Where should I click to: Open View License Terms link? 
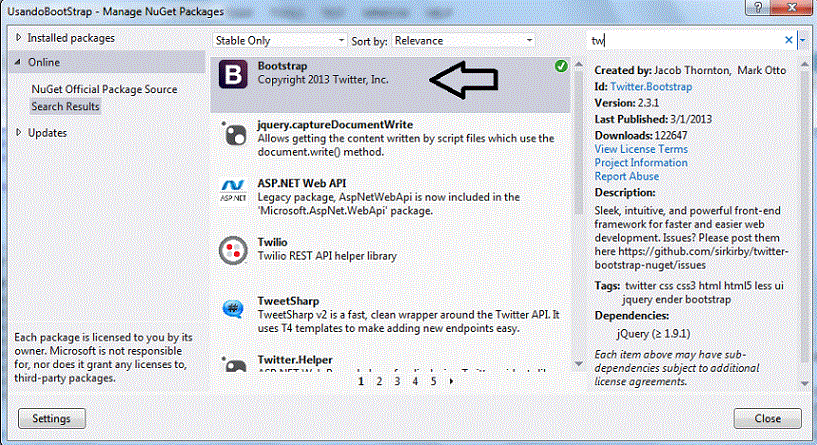[x=641, y=149]
